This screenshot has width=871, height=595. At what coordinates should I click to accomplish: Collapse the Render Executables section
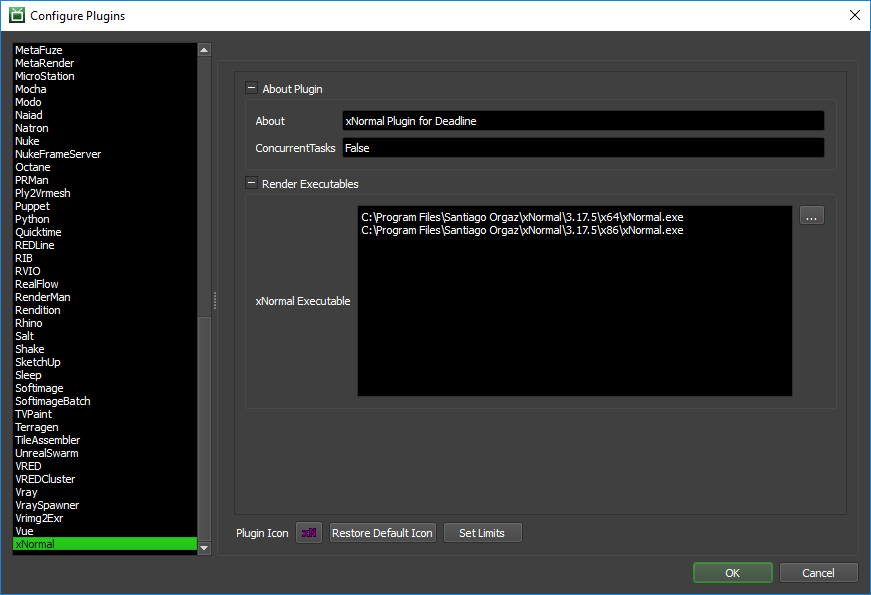(x=251, y=184)
